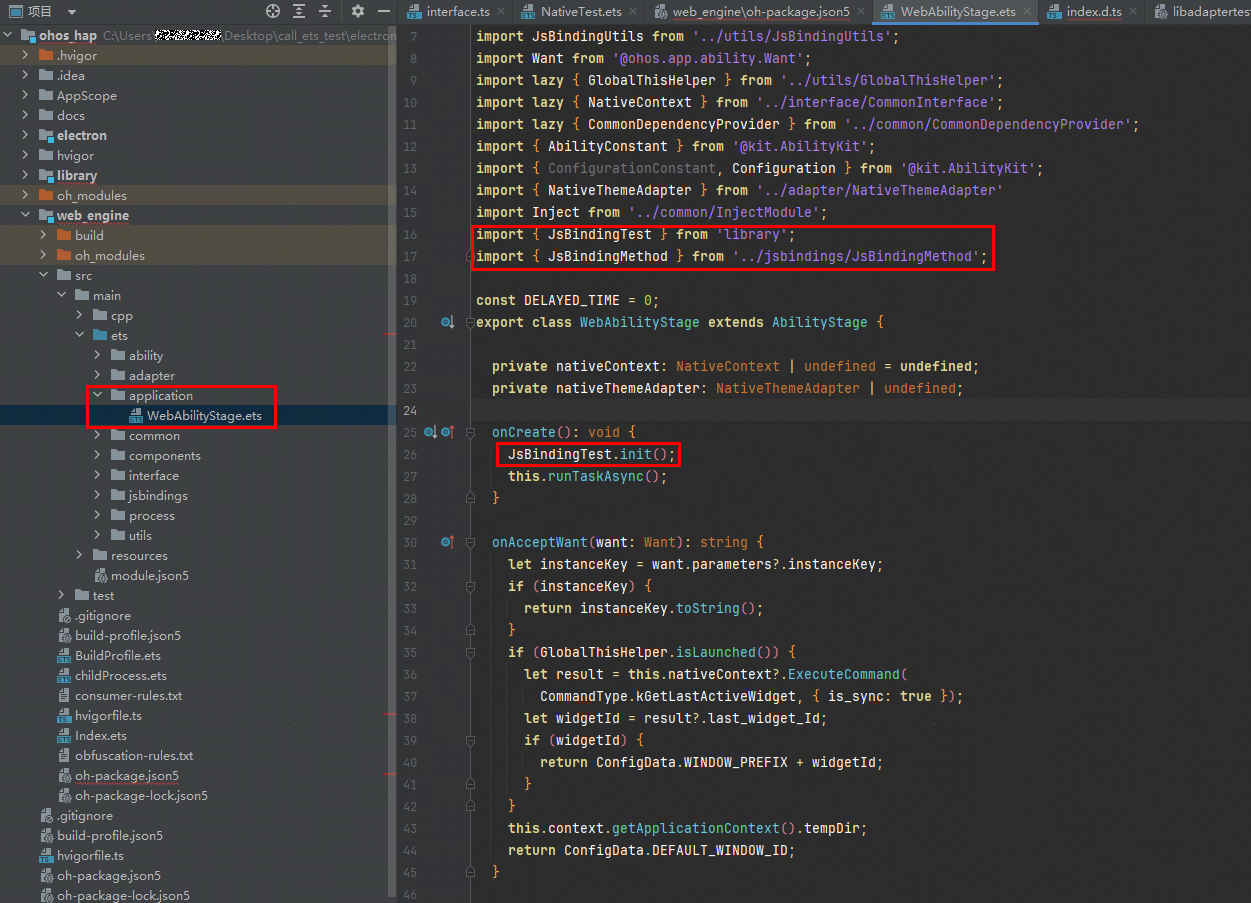Click the ohos_hap root project folder icon

coord(28,35)
